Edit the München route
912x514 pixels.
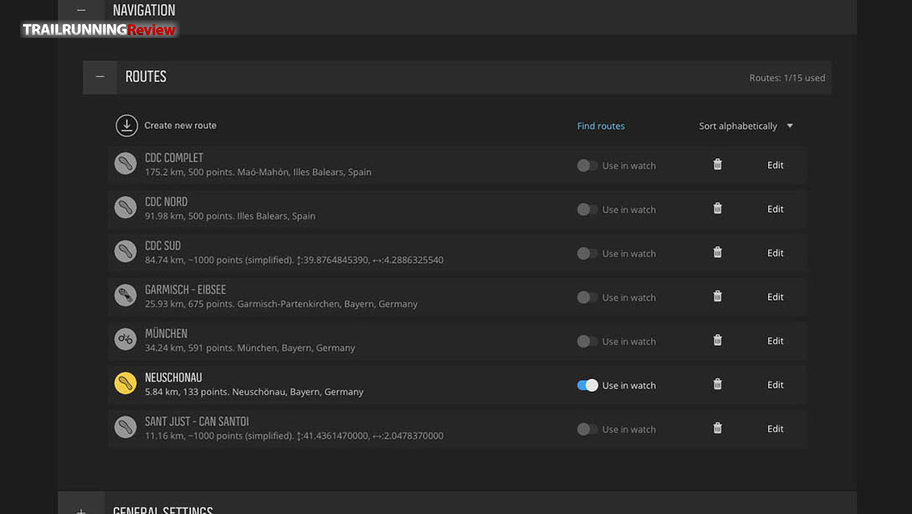[x=775, y=341]
